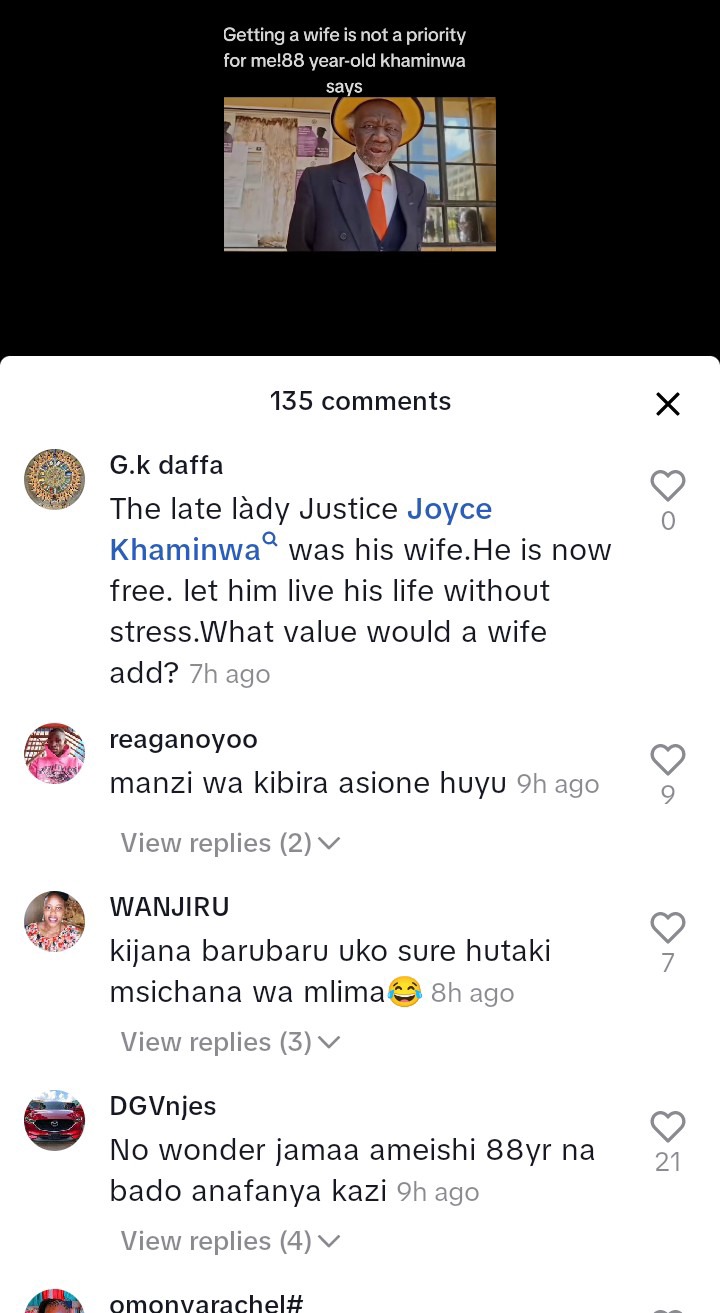Tap the reaganoyoo username
Screen dimensions: 720x1313
184,739
